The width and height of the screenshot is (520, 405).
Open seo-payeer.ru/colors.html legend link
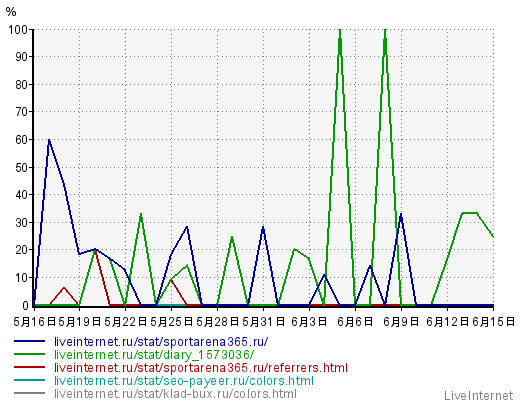184,381
